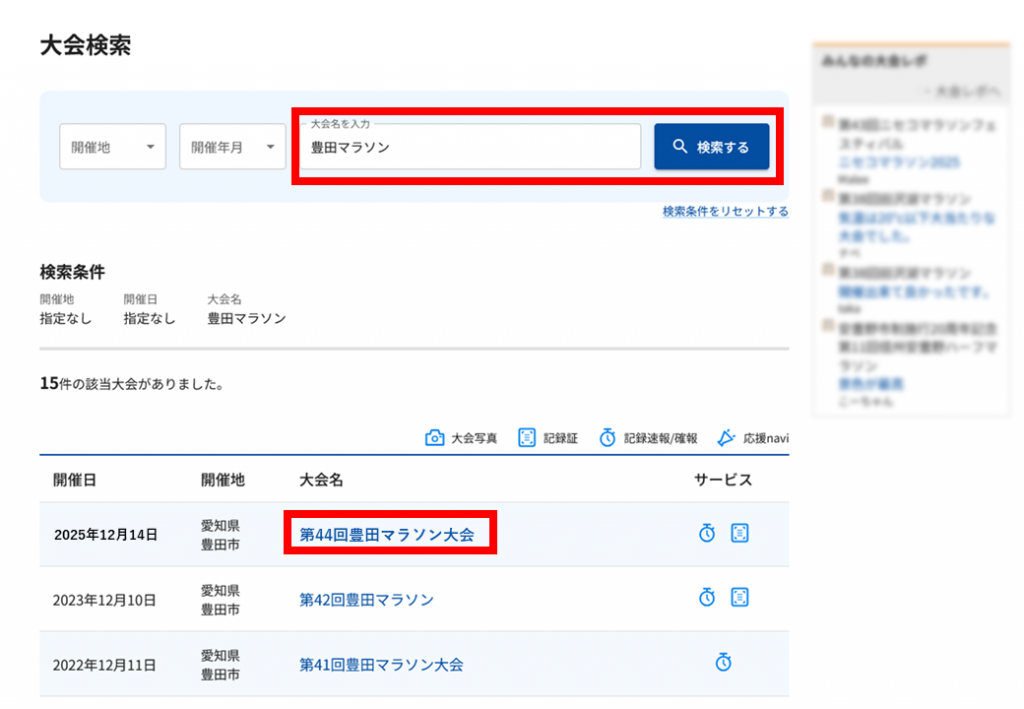Open the 開催地 dropdown
This screenshot has width=1024, height=709.
click(x=112, y=147)
